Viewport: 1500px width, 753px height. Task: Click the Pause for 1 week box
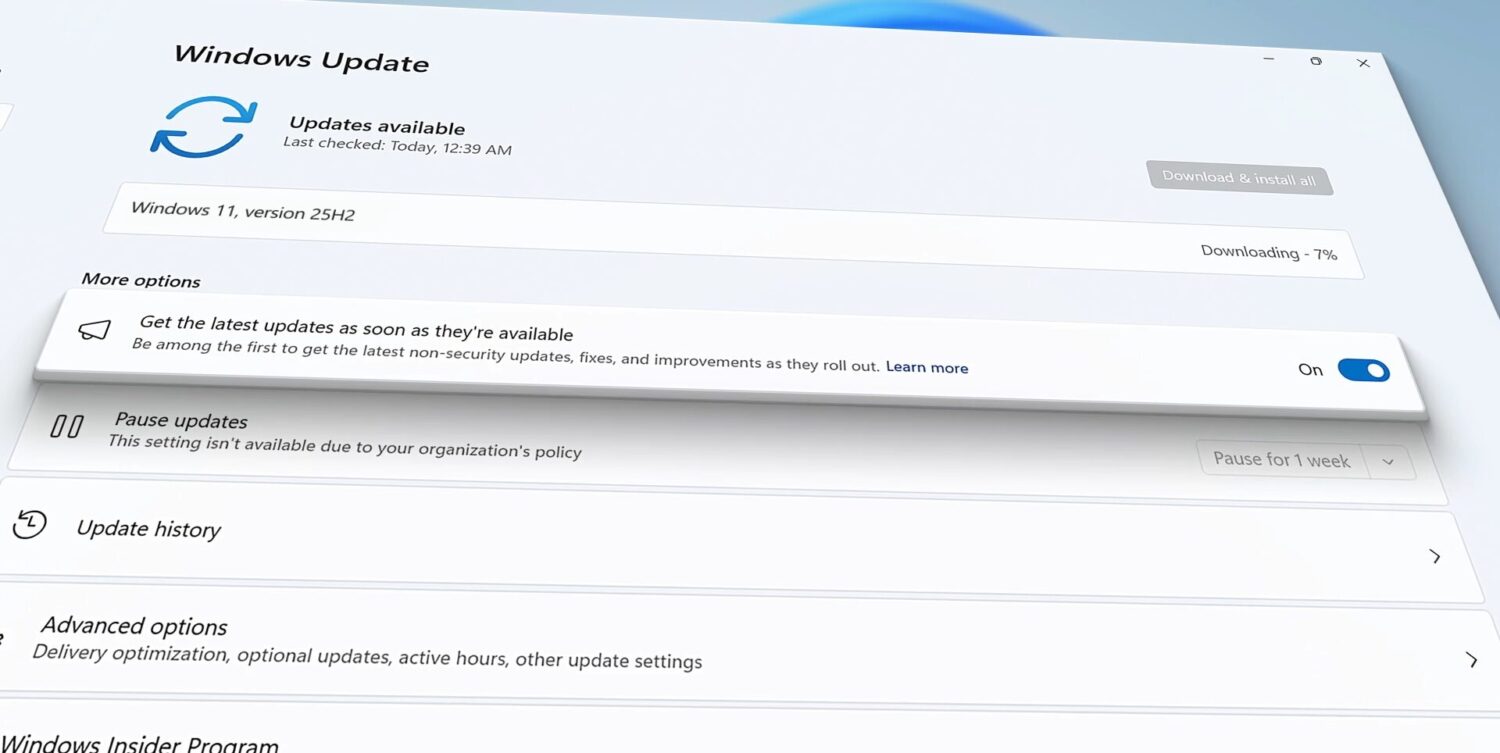1281,459
